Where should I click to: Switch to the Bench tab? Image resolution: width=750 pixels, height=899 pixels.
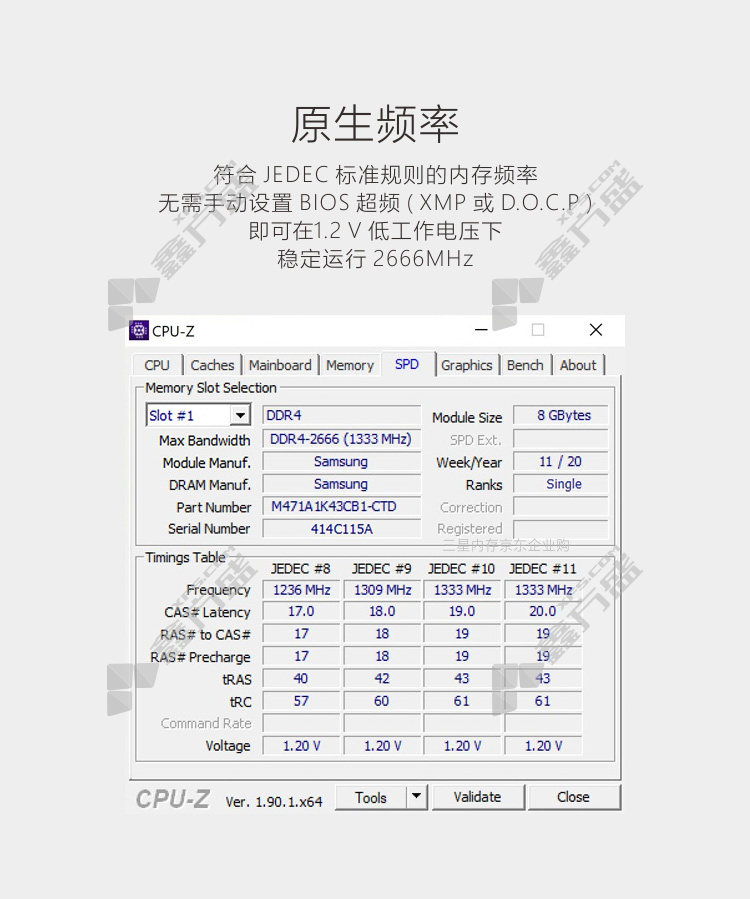click(x=525, y=365)
